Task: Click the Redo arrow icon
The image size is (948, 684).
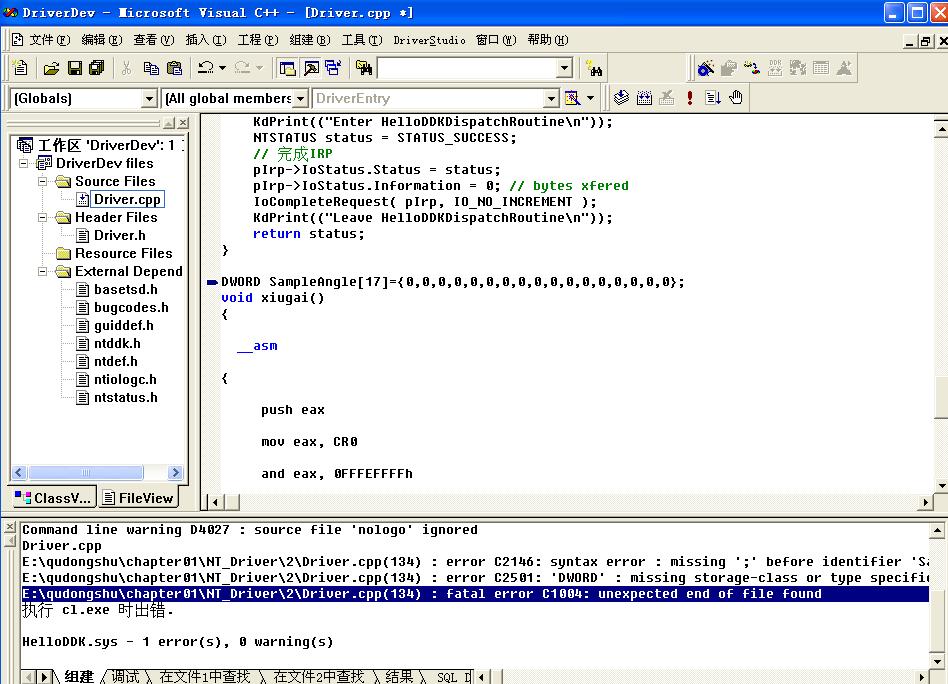Action: tap(242, 68)
